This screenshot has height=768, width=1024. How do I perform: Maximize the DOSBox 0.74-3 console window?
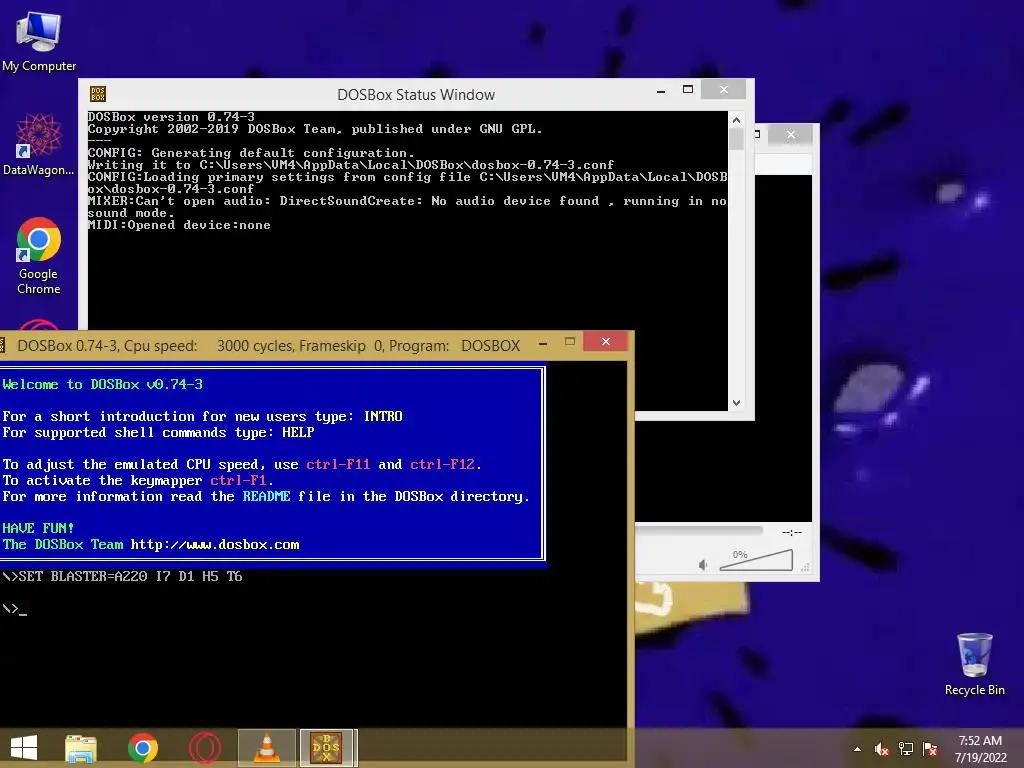[570, 342]
